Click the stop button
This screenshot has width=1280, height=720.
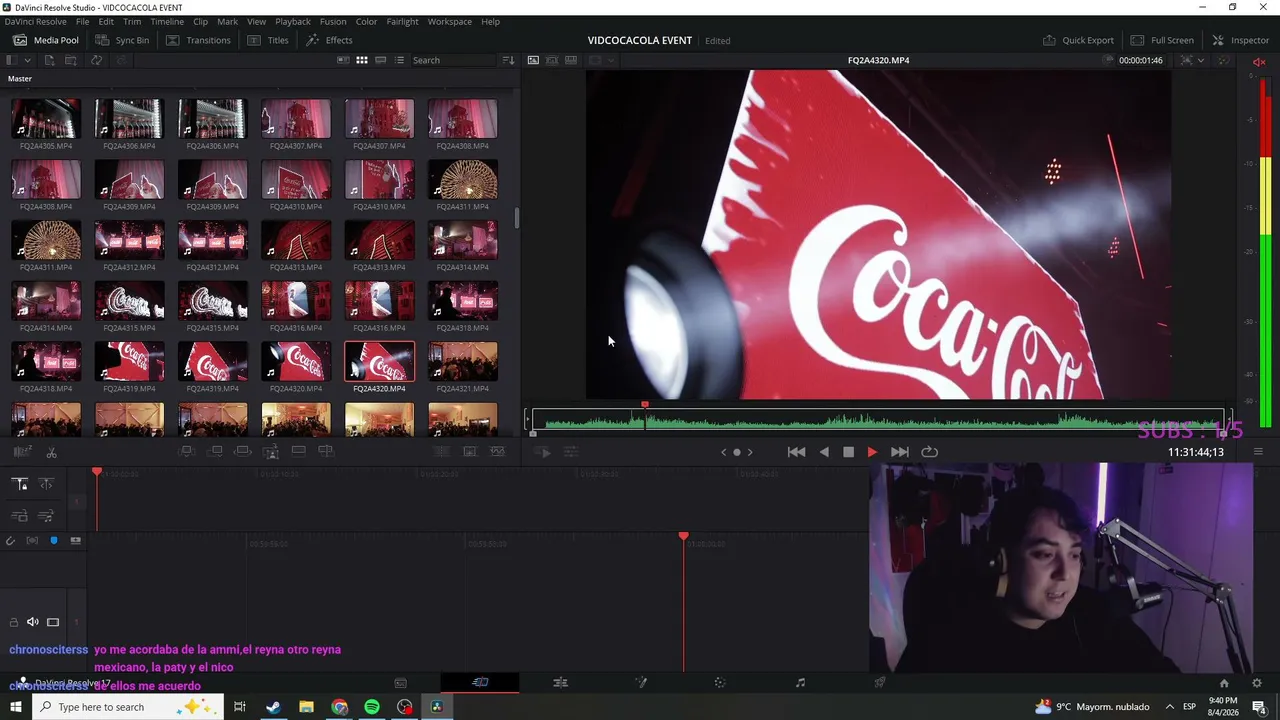848,452
